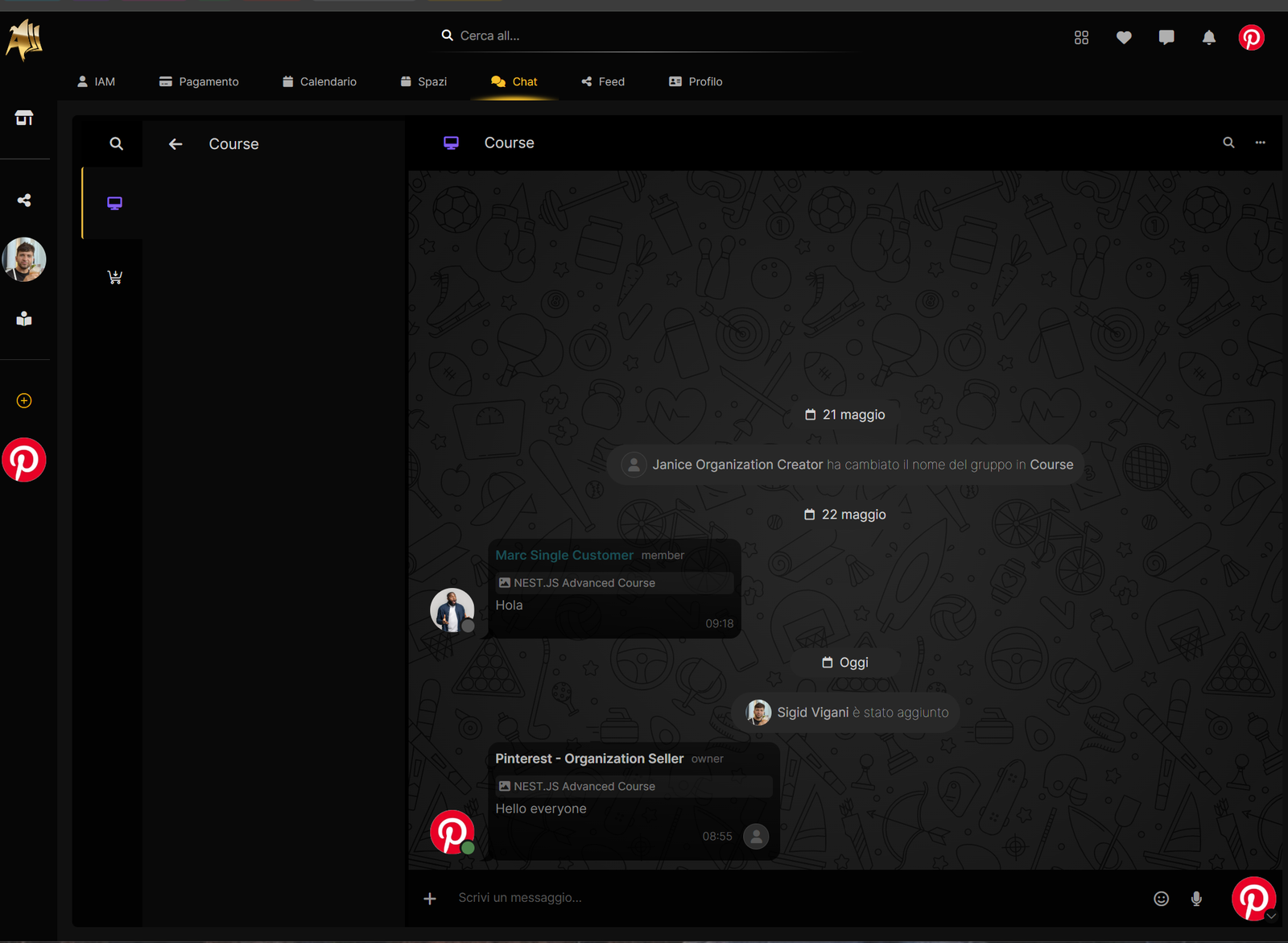Switch to the Calendario tab

tap(320, 81)
